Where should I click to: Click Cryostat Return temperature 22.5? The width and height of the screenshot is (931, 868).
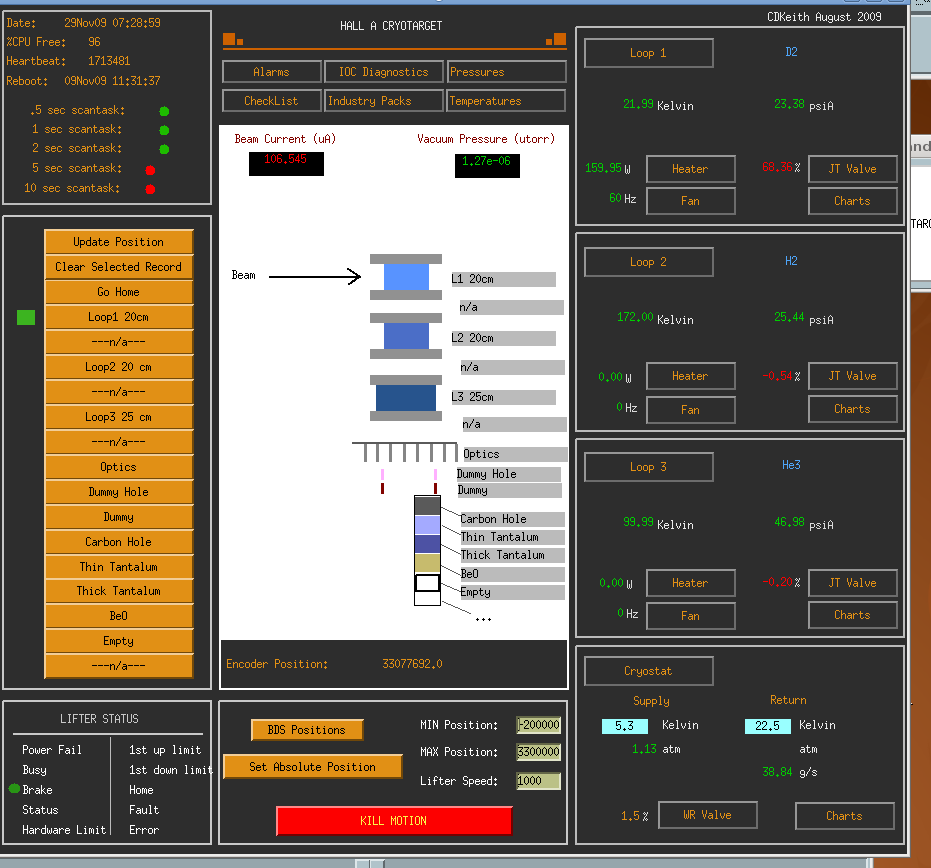point(768,726)
